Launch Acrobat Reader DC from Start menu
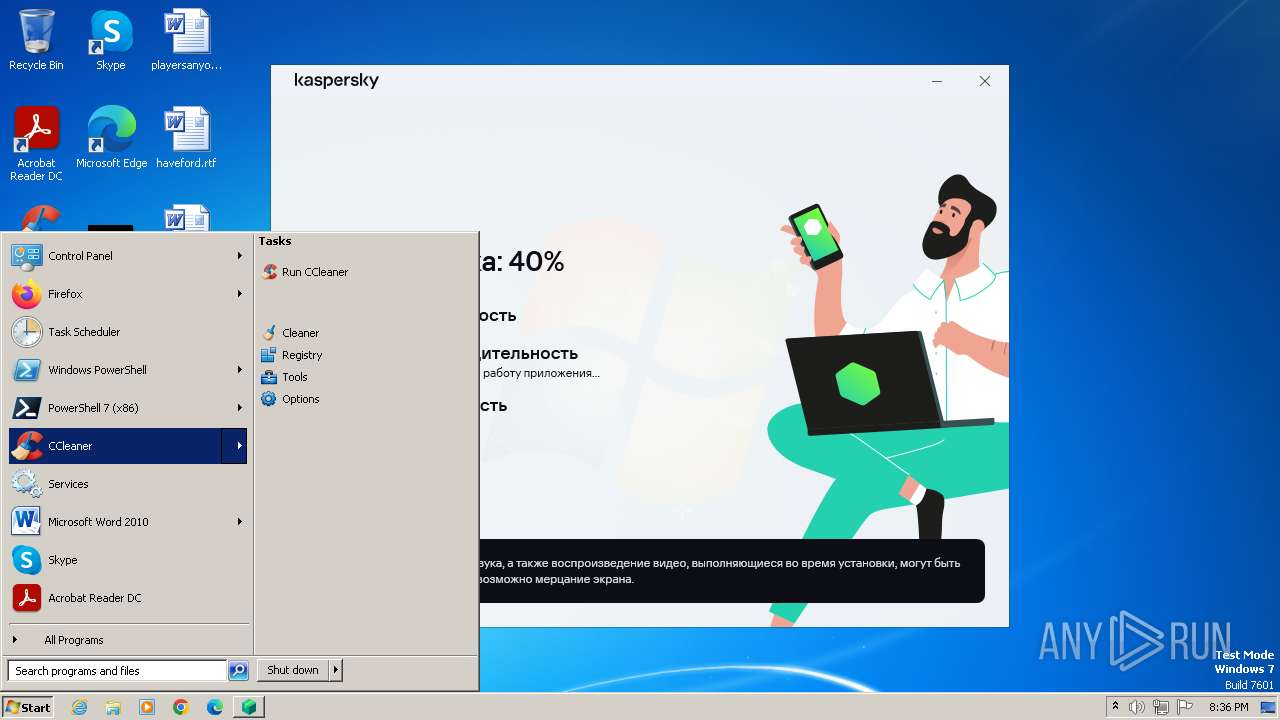 [127, 598]
